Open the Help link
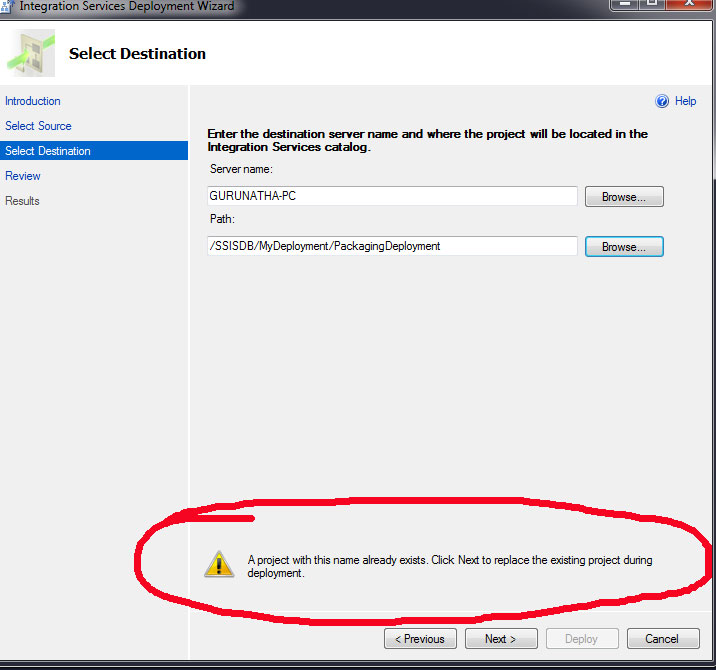 [685, 101]
